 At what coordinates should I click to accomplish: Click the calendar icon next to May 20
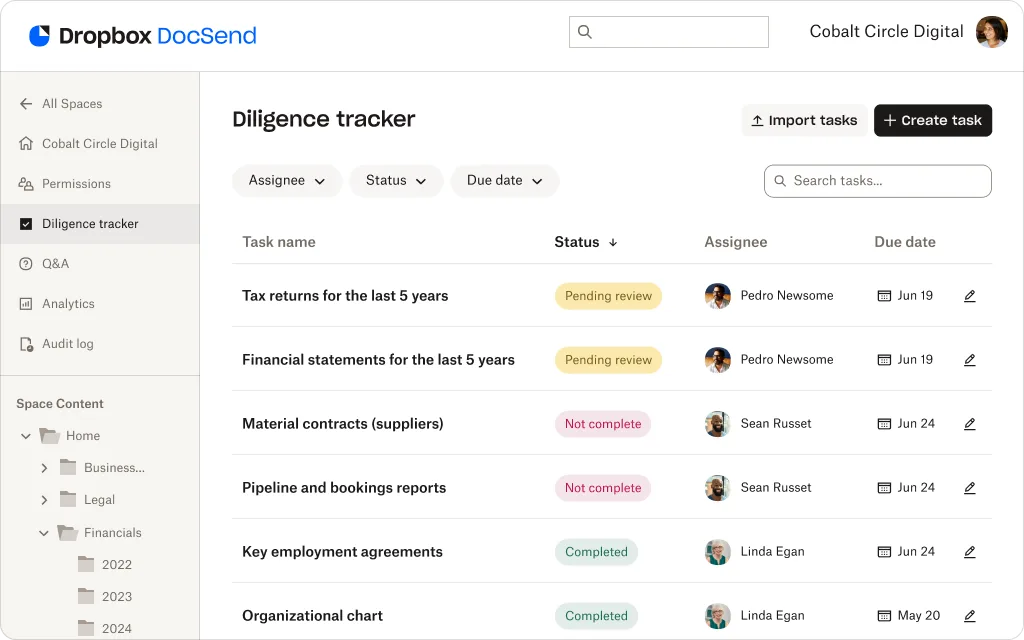click(883, 615)
